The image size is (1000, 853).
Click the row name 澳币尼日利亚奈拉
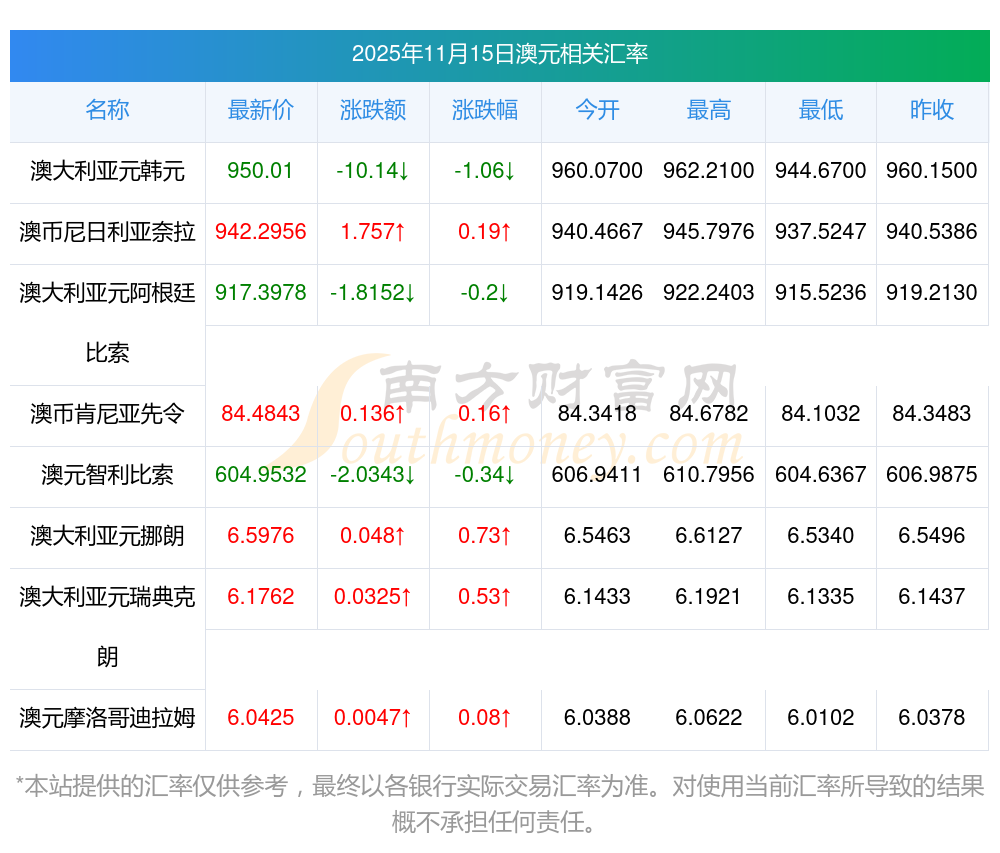click(107, 232)
